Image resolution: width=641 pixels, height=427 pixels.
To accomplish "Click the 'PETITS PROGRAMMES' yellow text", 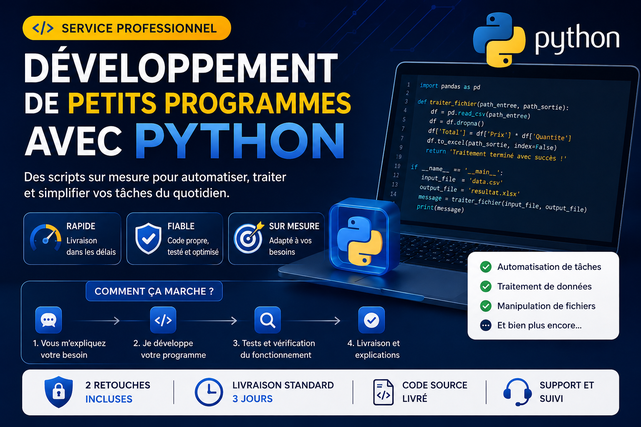I will pyautogui.click(x=209, y=103).
